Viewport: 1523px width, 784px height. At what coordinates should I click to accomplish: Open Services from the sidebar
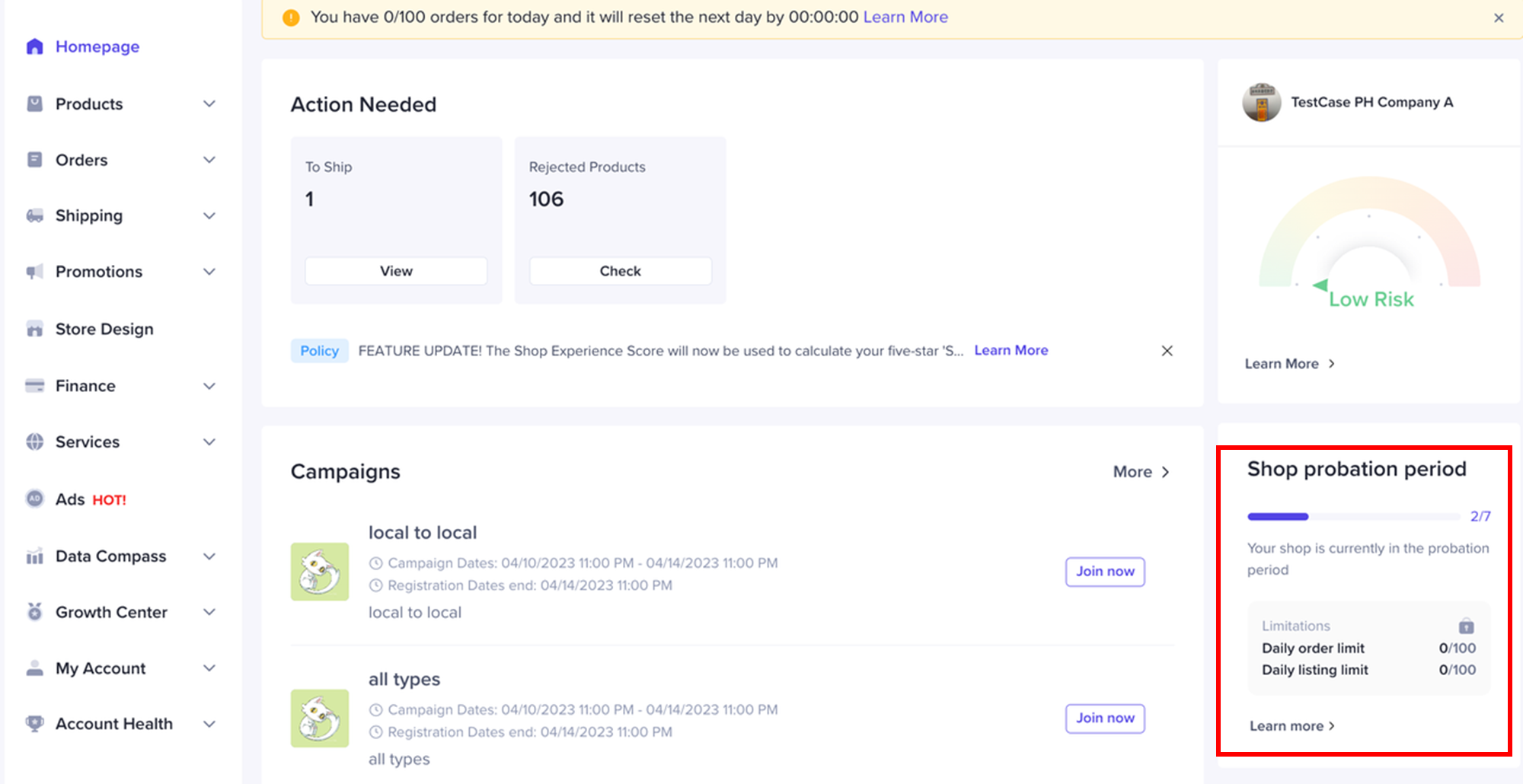click(34, 441)
